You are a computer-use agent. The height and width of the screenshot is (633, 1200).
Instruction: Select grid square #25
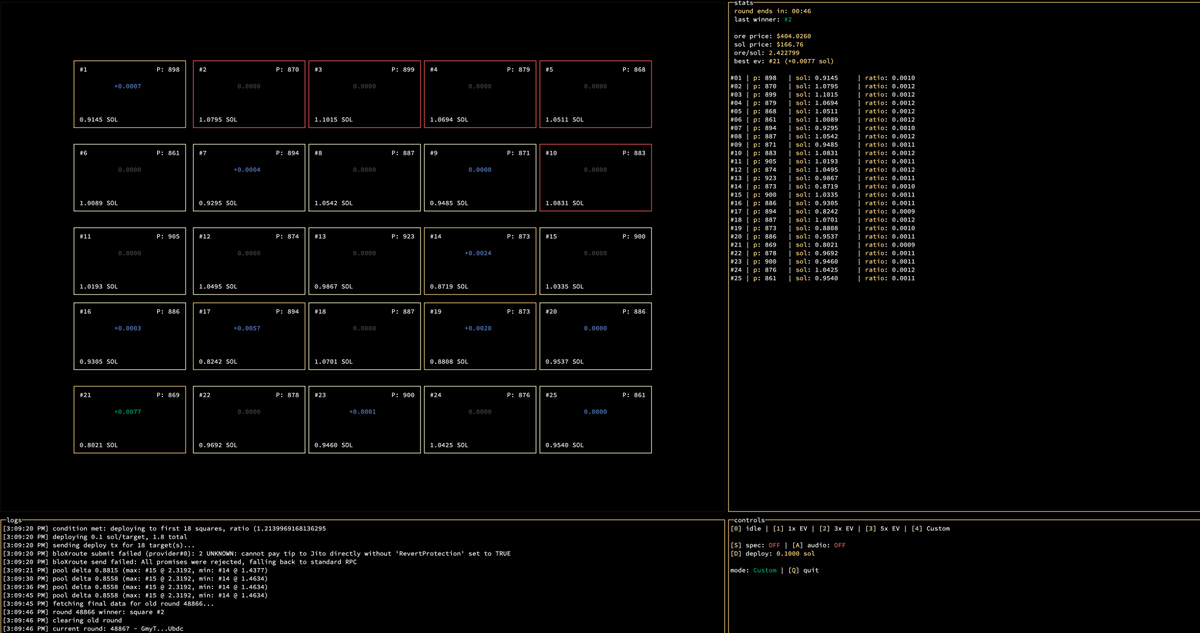[x=596, y=419]
